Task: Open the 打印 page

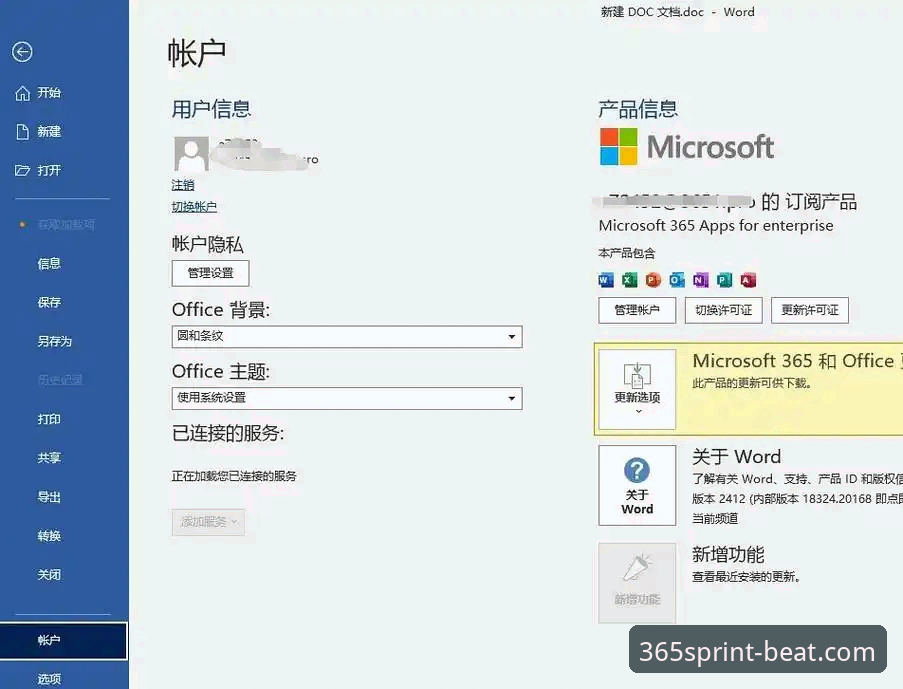Action: (49, 419)
